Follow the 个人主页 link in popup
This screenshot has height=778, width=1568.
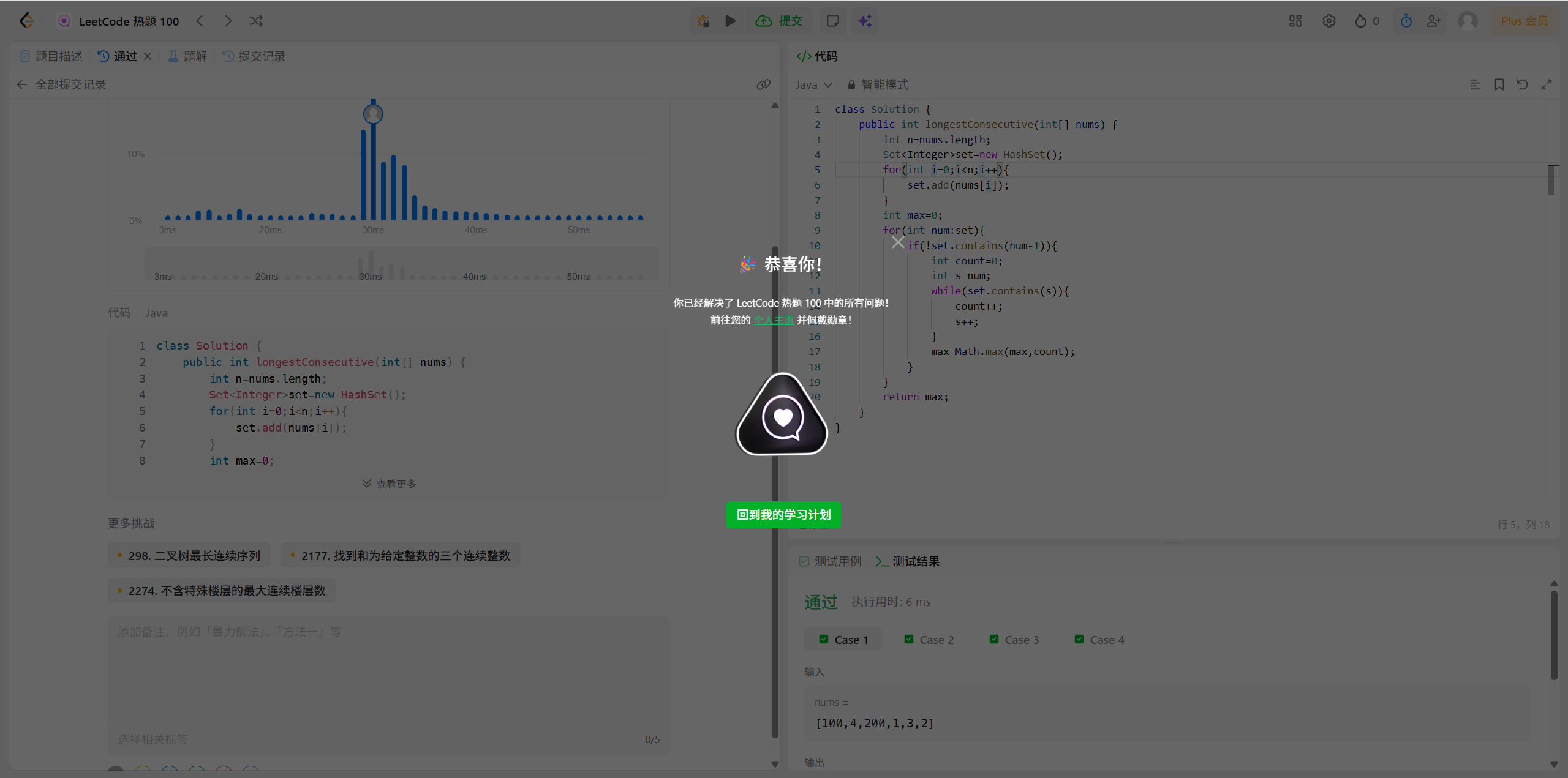coord(773,320)
